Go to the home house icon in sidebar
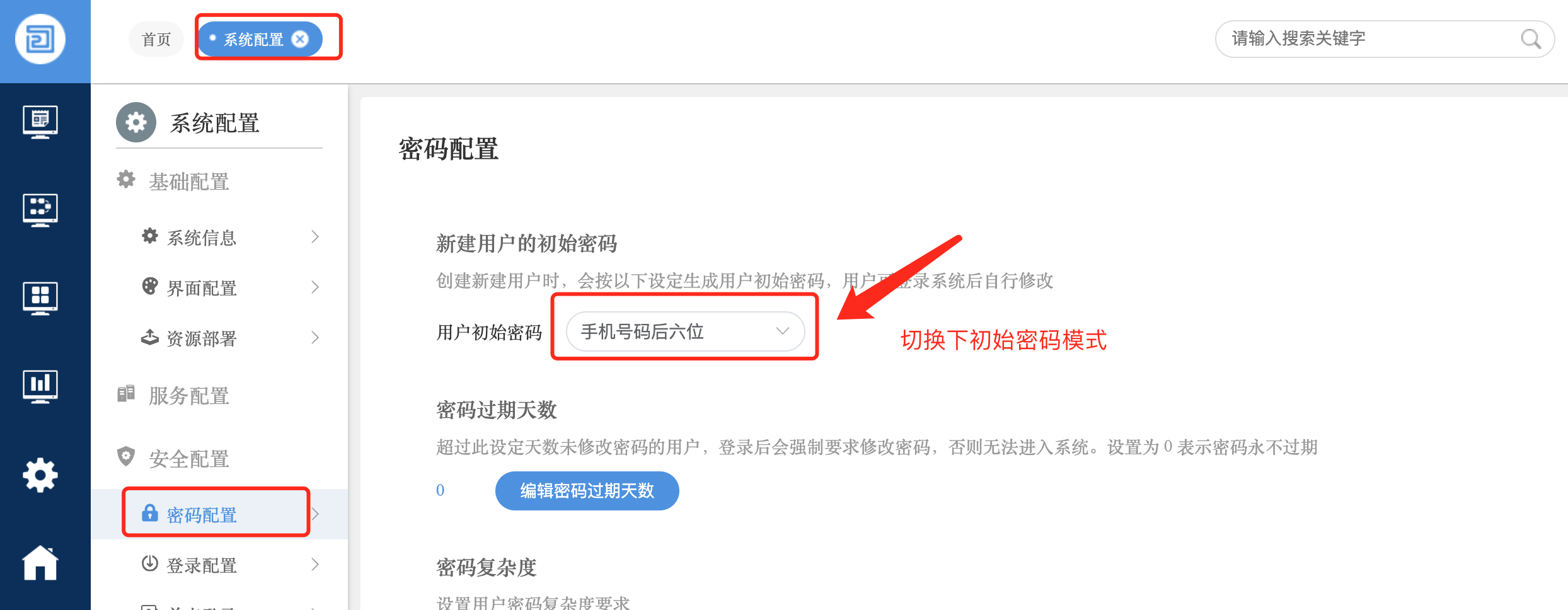 [x=40, y=563]
